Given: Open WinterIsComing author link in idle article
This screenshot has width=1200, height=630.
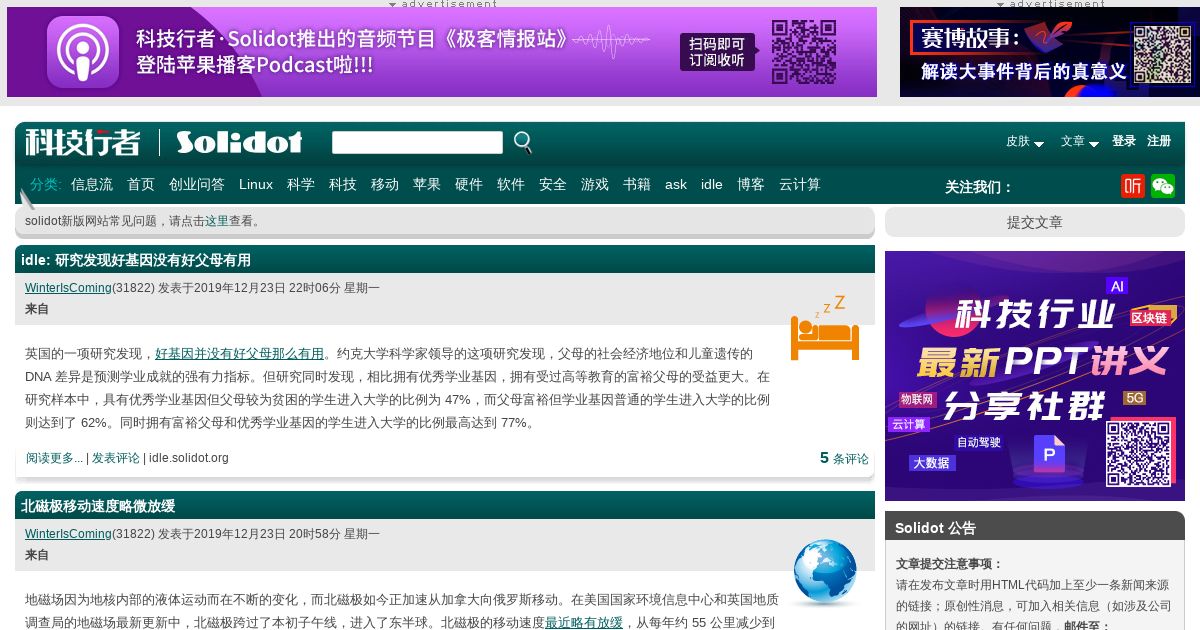Looking at the screenshot, I should pyautogui.click(x=68, y=288).
